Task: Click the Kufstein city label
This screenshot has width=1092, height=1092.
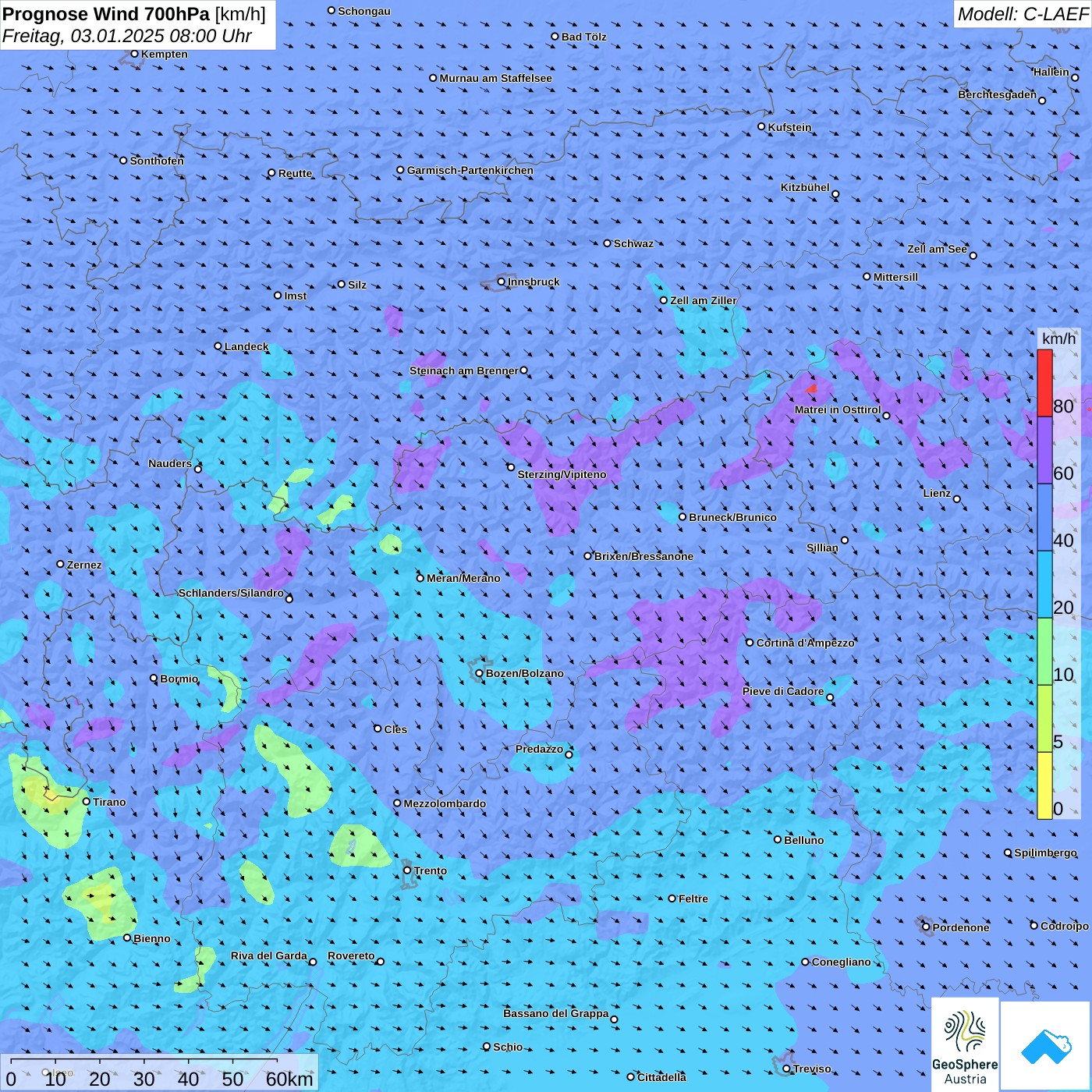Action: click(x=789, y=127)
